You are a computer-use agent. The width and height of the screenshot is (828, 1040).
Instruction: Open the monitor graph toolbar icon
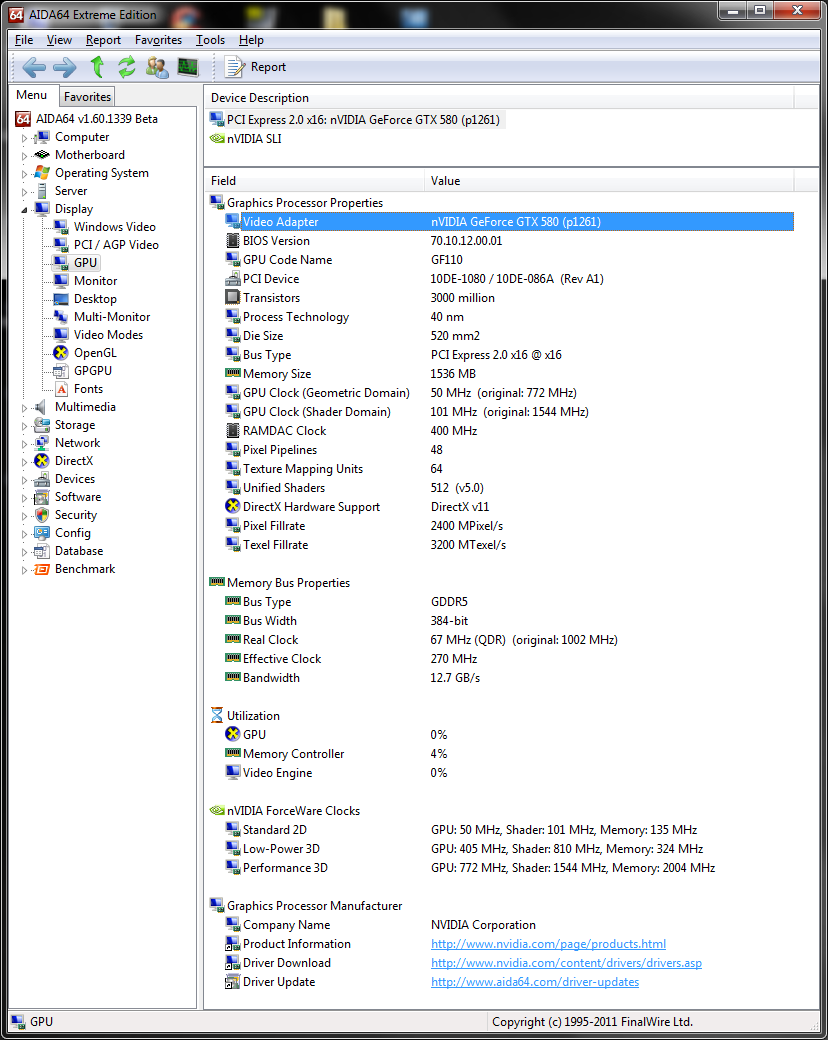(x=188, y=67)
